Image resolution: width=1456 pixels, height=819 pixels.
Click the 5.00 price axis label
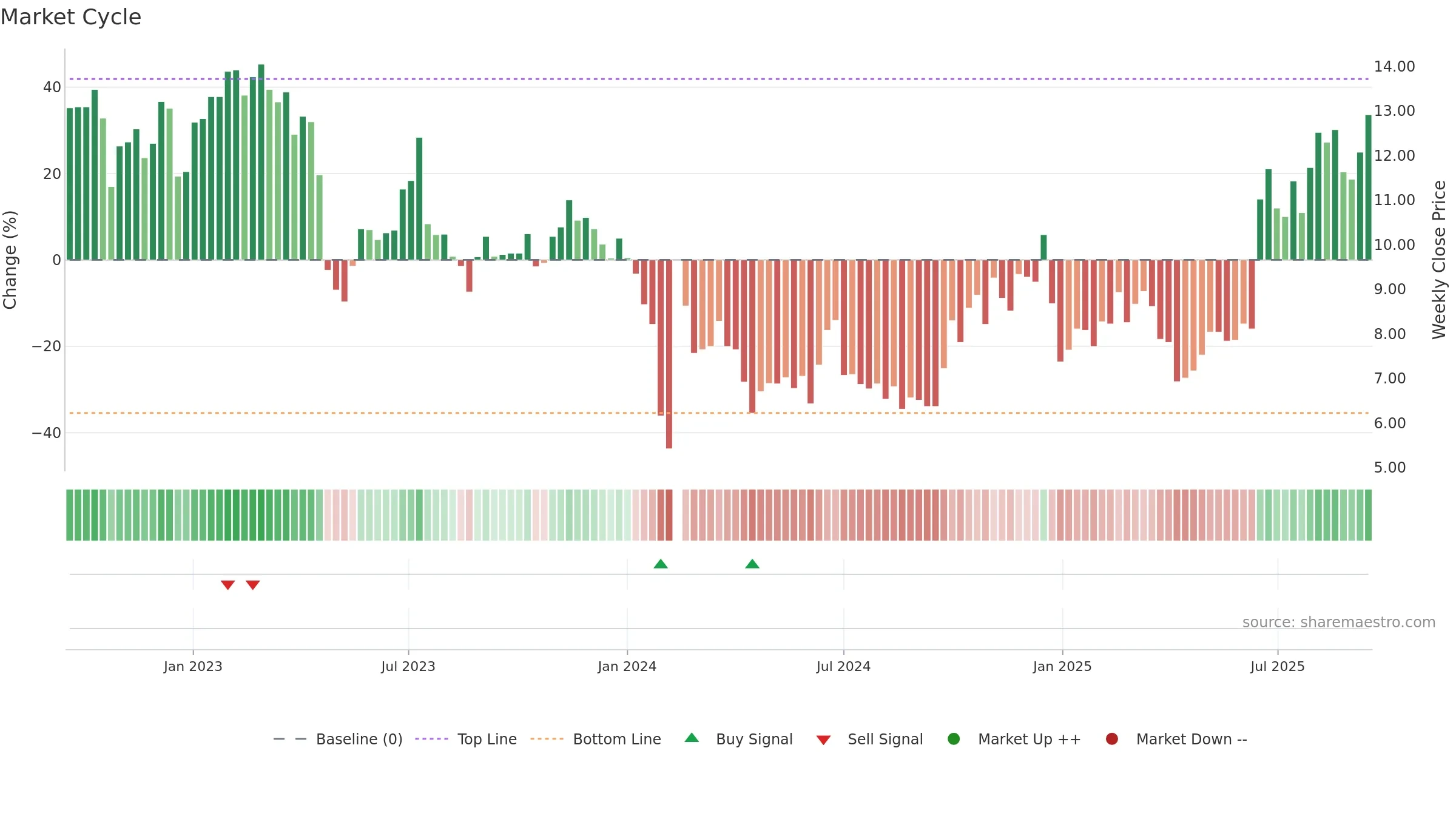pos(1390,468)
